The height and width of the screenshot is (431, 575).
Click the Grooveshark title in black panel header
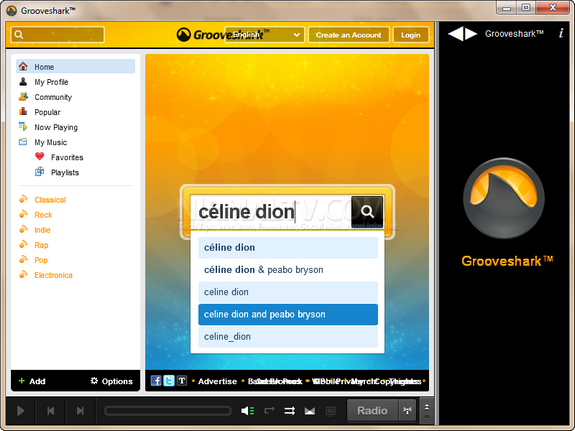[x=514, y=34]
